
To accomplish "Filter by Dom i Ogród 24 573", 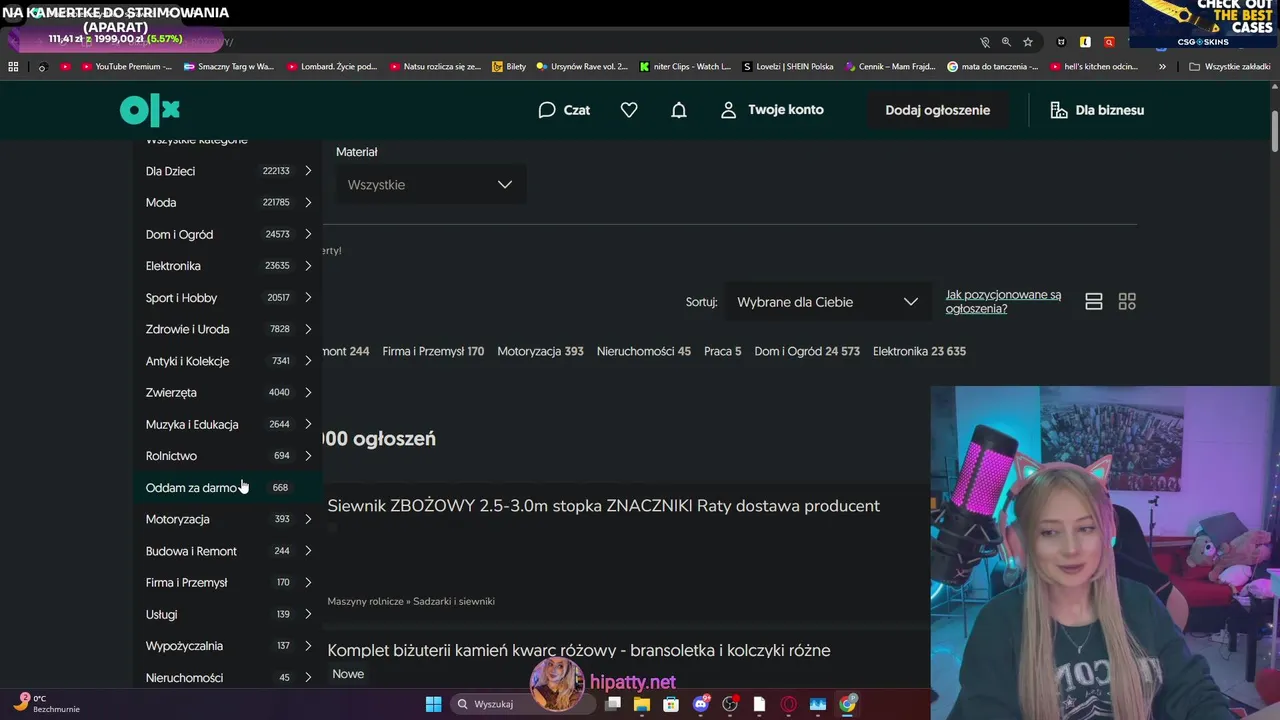I will pyautogui.click(x=807, y=351).
